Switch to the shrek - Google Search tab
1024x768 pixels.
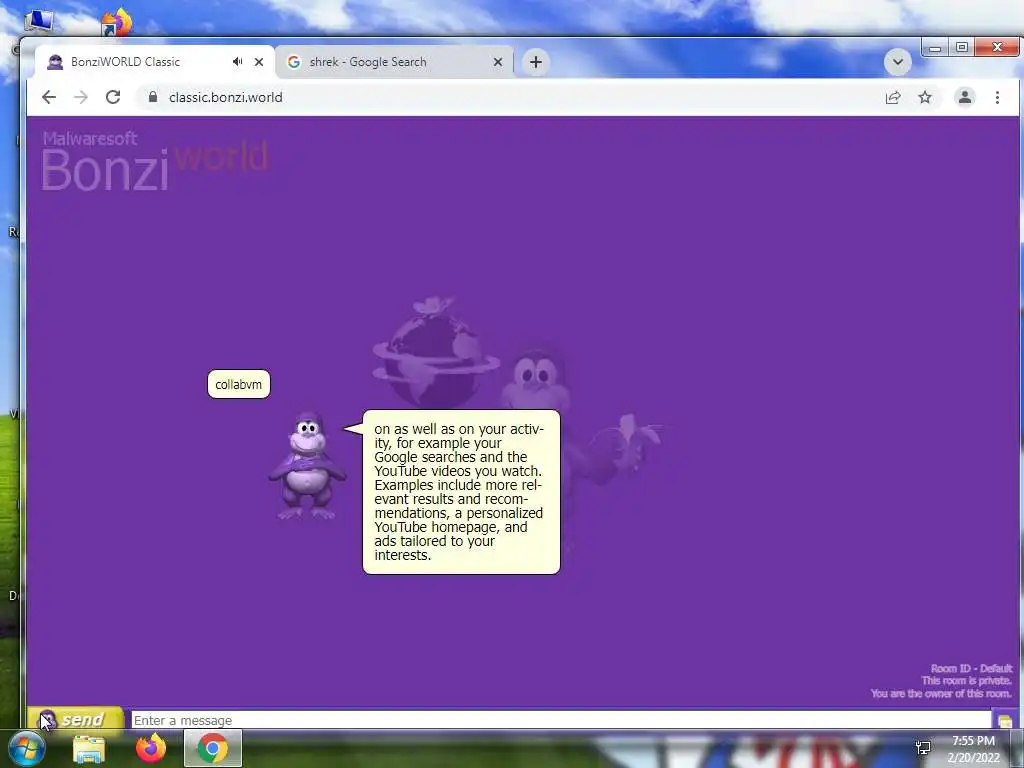click(x=394, y=62)
